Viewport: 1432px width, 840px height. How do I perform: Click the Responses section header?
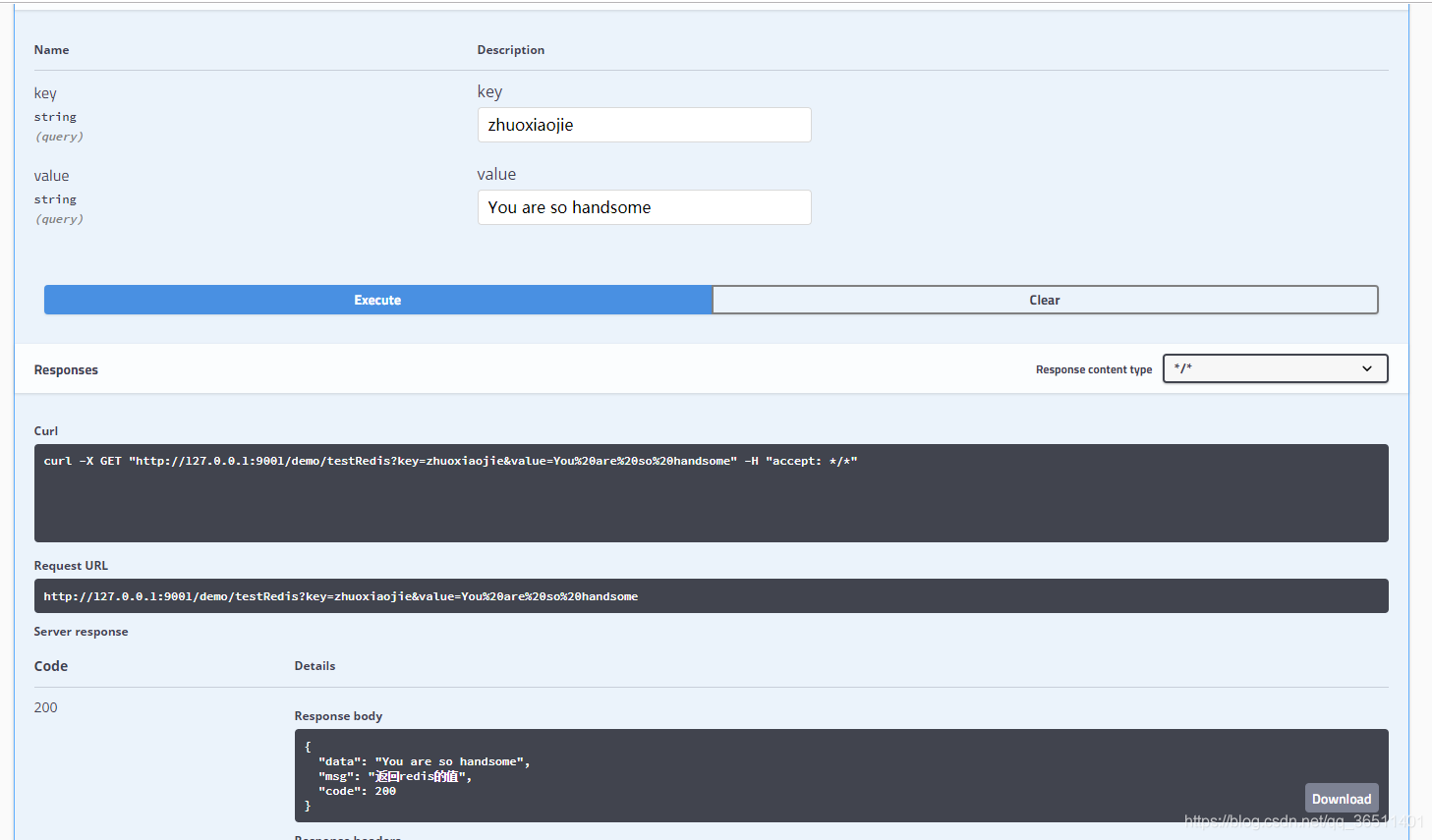66,370
